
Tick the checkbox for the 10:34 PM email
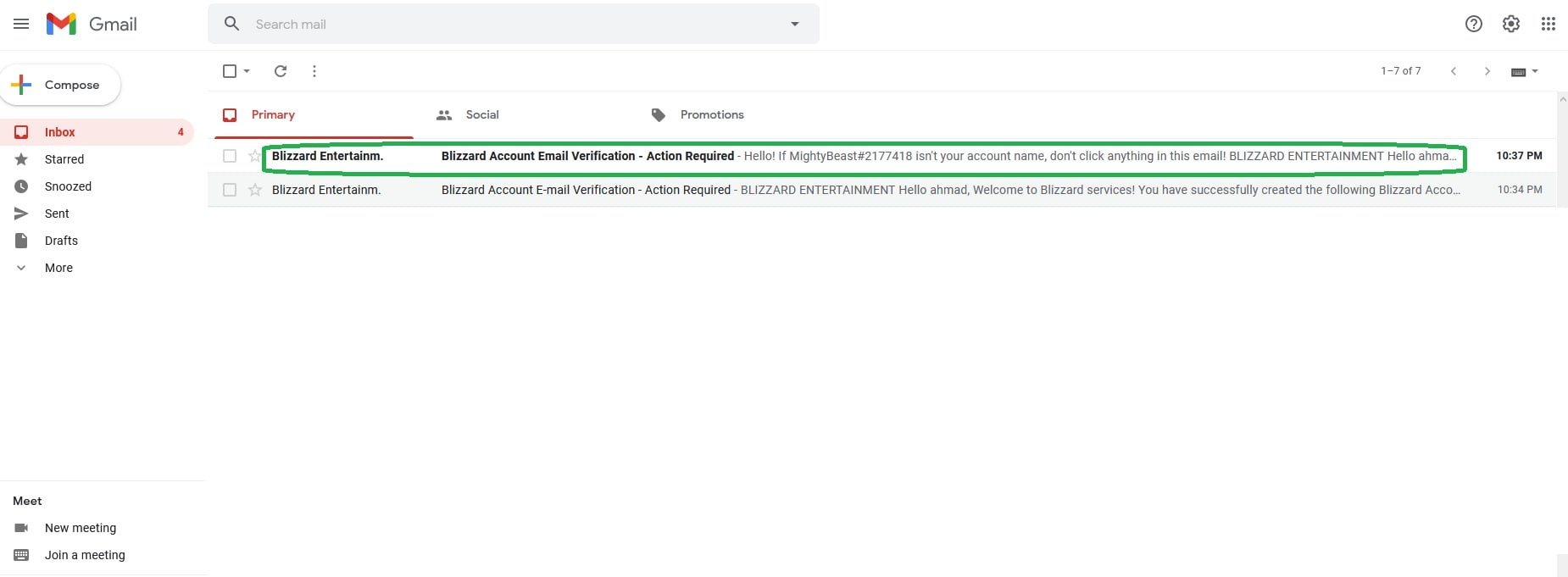click(230, 190)
